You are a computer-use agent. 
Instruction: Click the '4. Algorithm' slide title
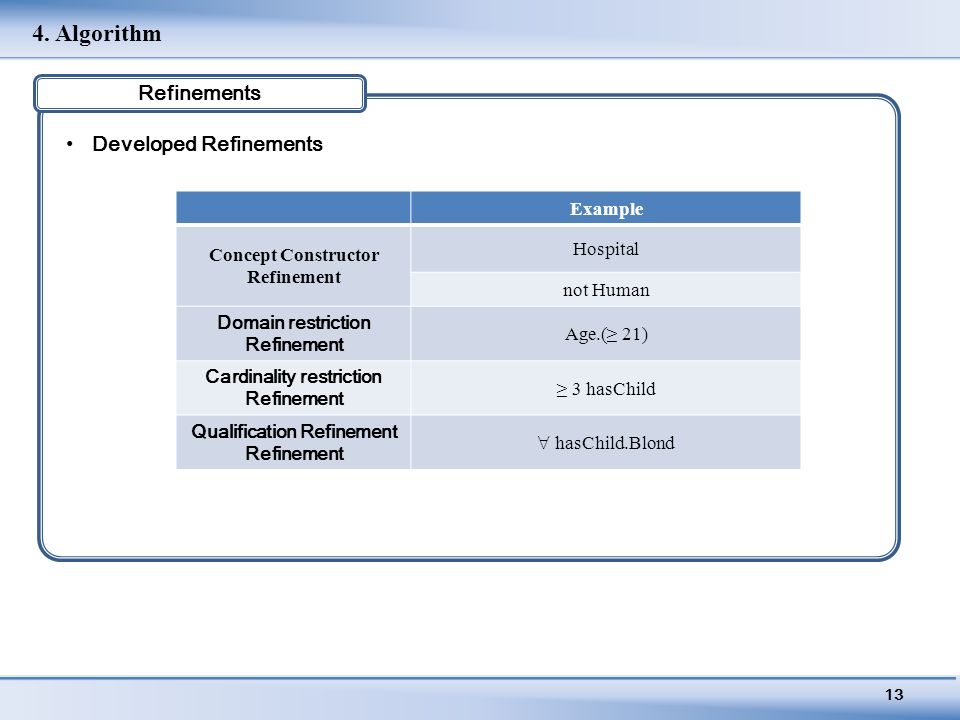pyautogui.click(x=97, y=33)
